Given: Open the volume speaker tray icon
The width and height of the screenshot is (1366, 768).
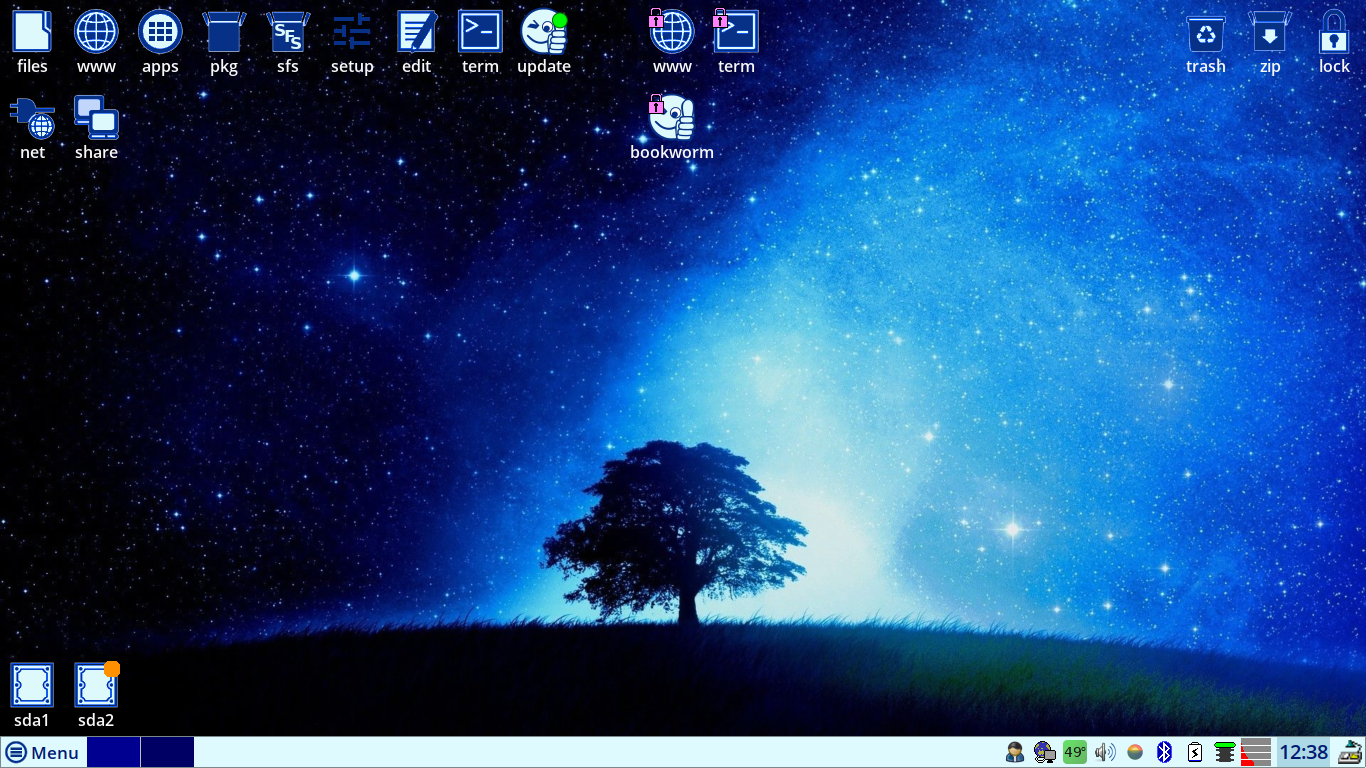Looking at the screenshot, I should 1105,752.
